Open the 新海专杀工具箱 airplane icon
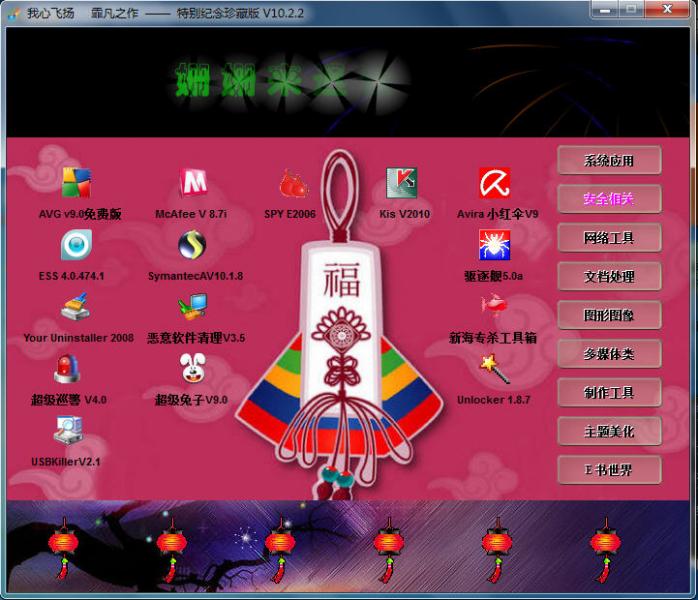The width and height of the screenshot is (698, 600). coord(494,305)
